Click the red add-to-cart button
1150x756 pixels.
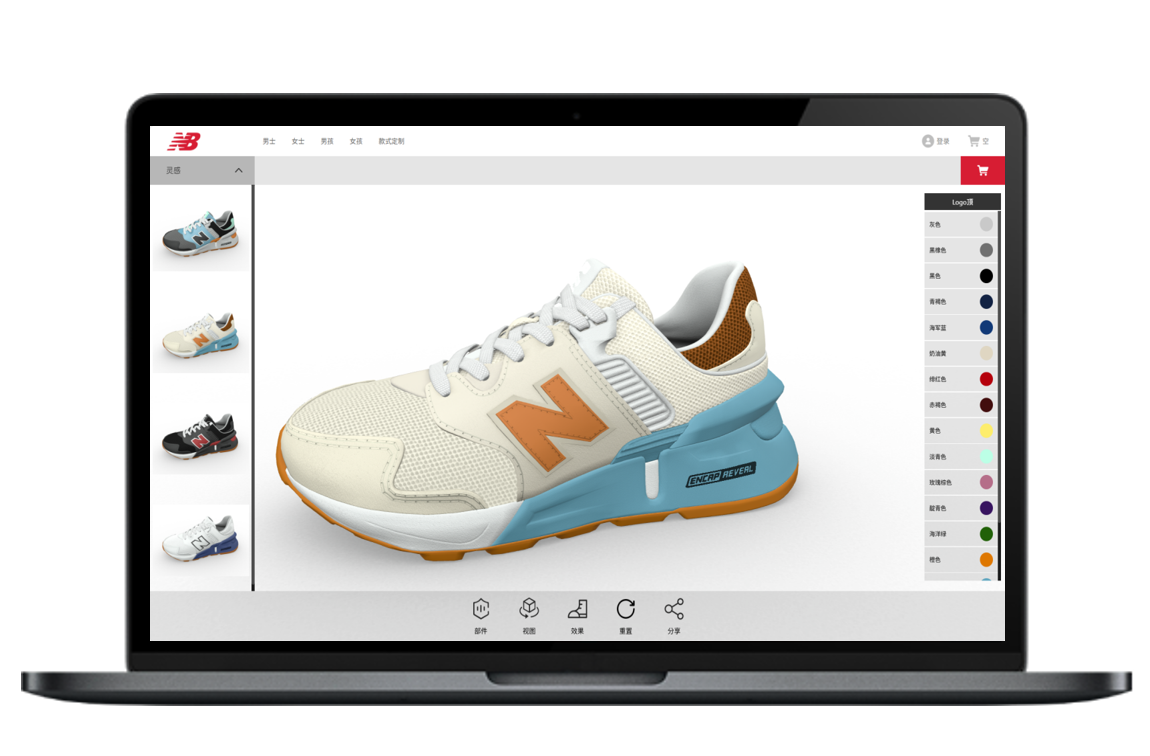point(983,170)
